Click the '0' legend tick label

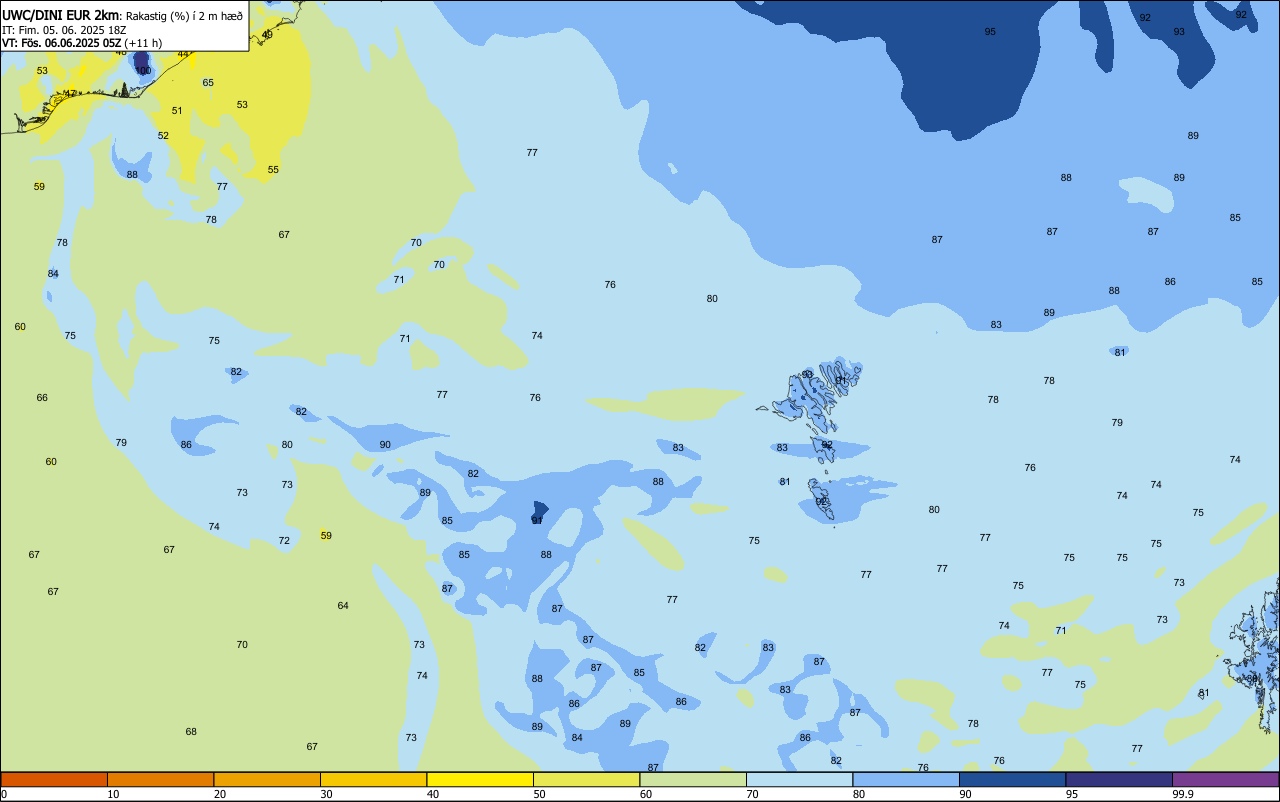(x=4, y=794)
